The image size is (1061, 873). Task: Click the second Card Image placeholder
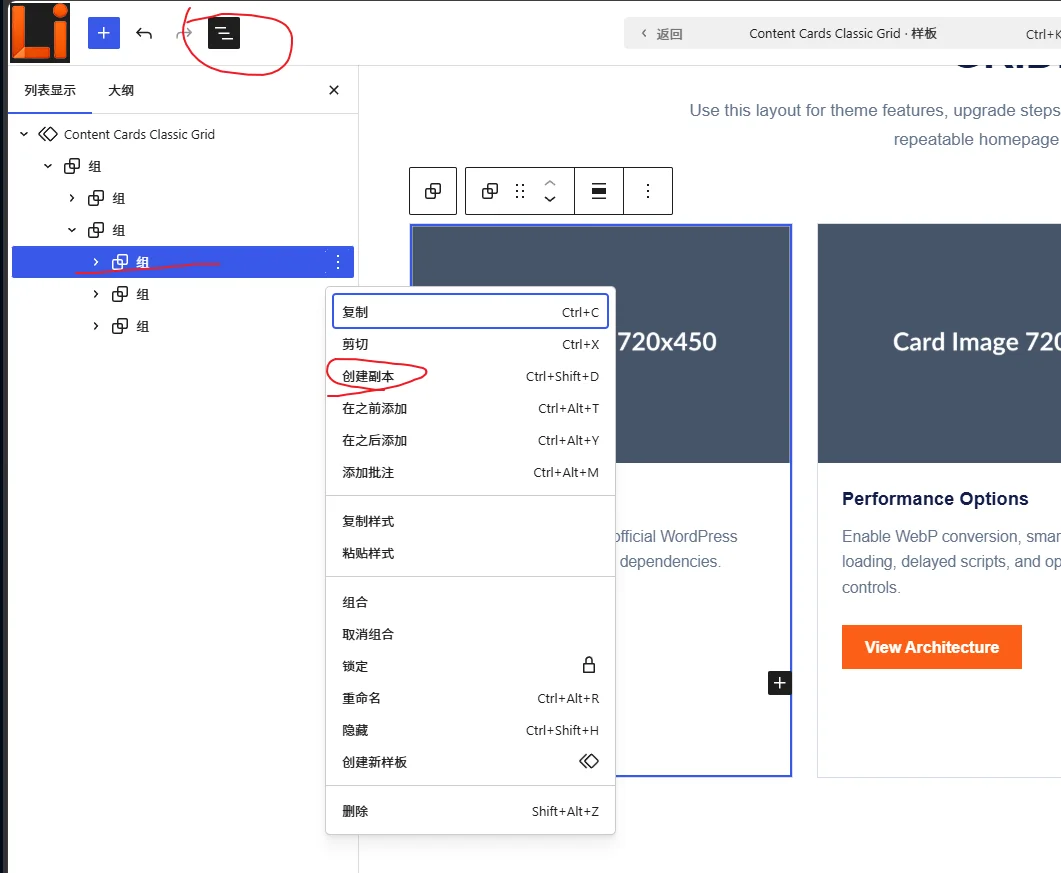coord(939,343)
